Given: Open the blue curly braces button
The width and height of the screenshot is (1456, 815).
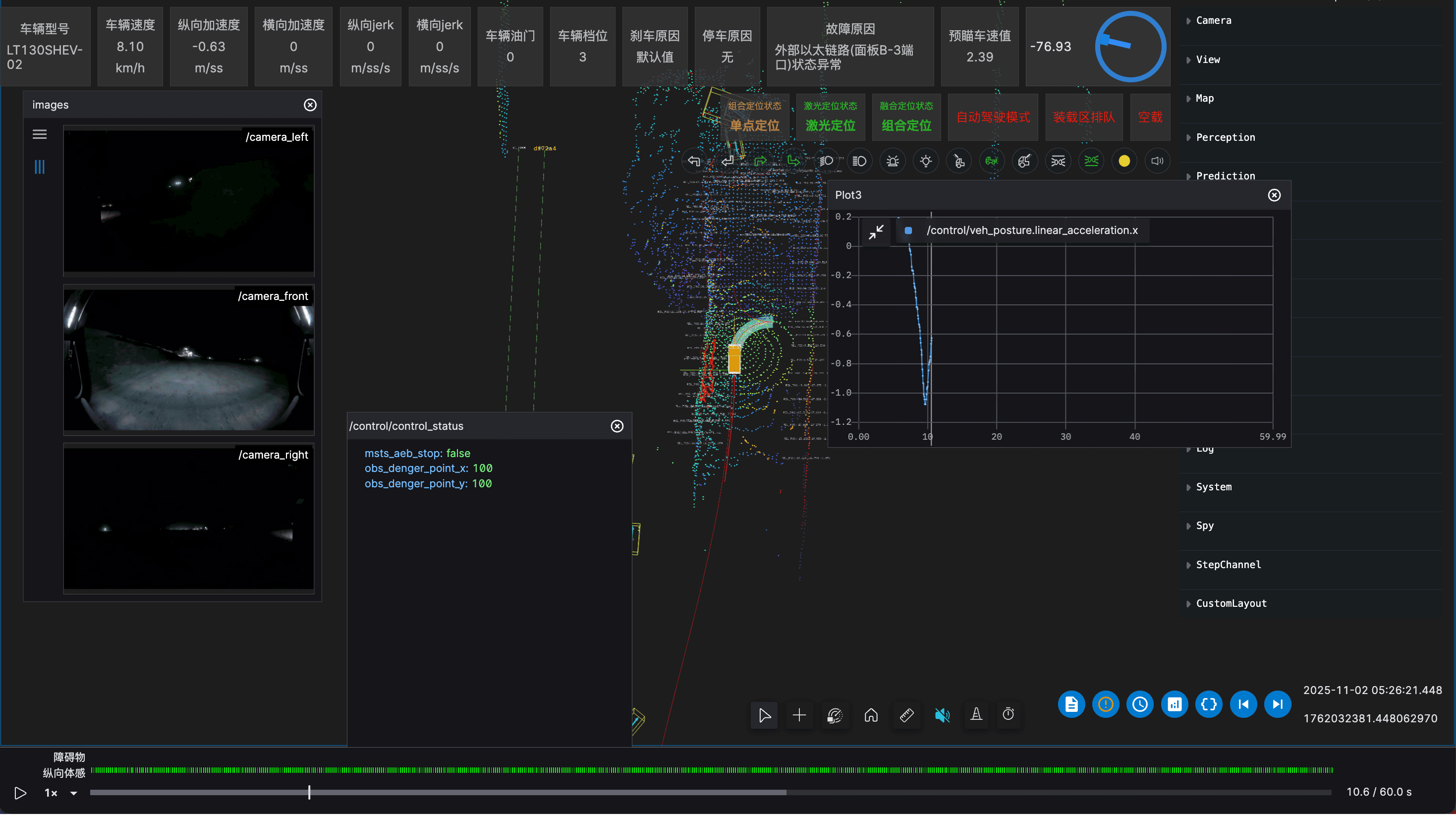Looking at the screenshot, I should click(1208, 705).
